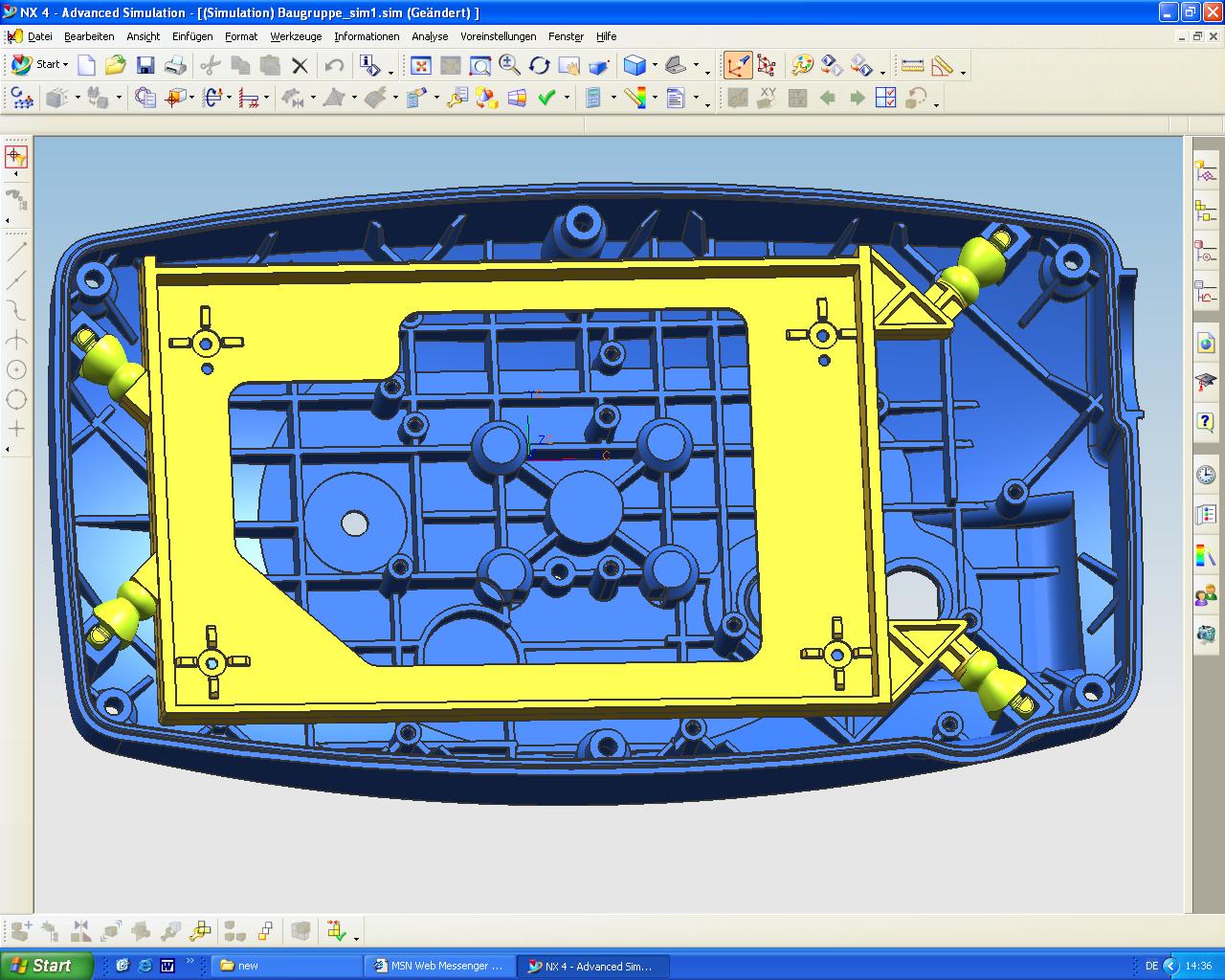Image resolution: width=1225 pixels, height=980 pixels.
Task: Open the Datei menu
Action: (40, 36)
